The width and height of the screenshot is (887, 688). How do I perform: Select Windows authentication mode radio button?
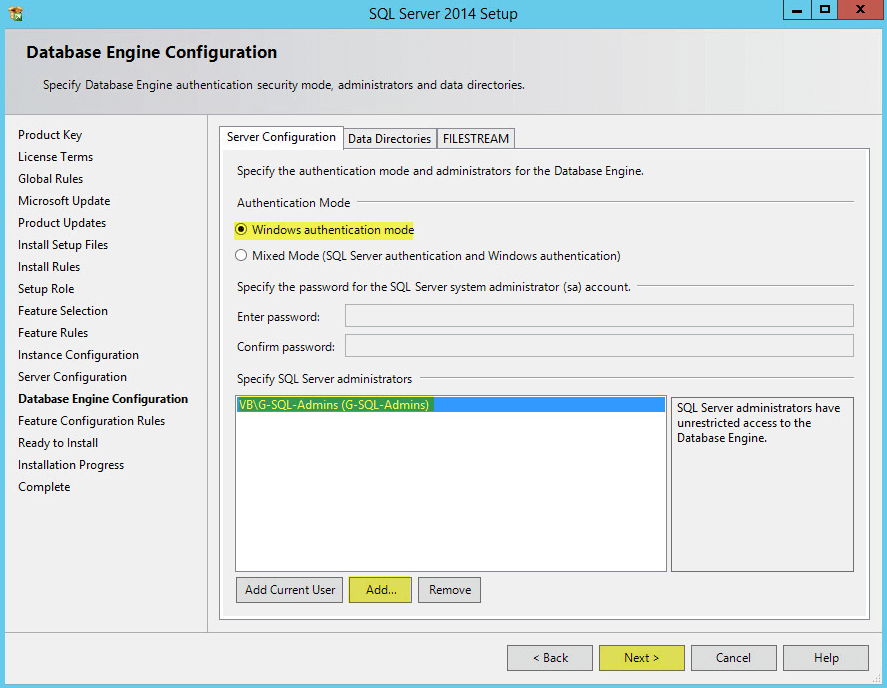pyautogui.click(x=241, y=230)
